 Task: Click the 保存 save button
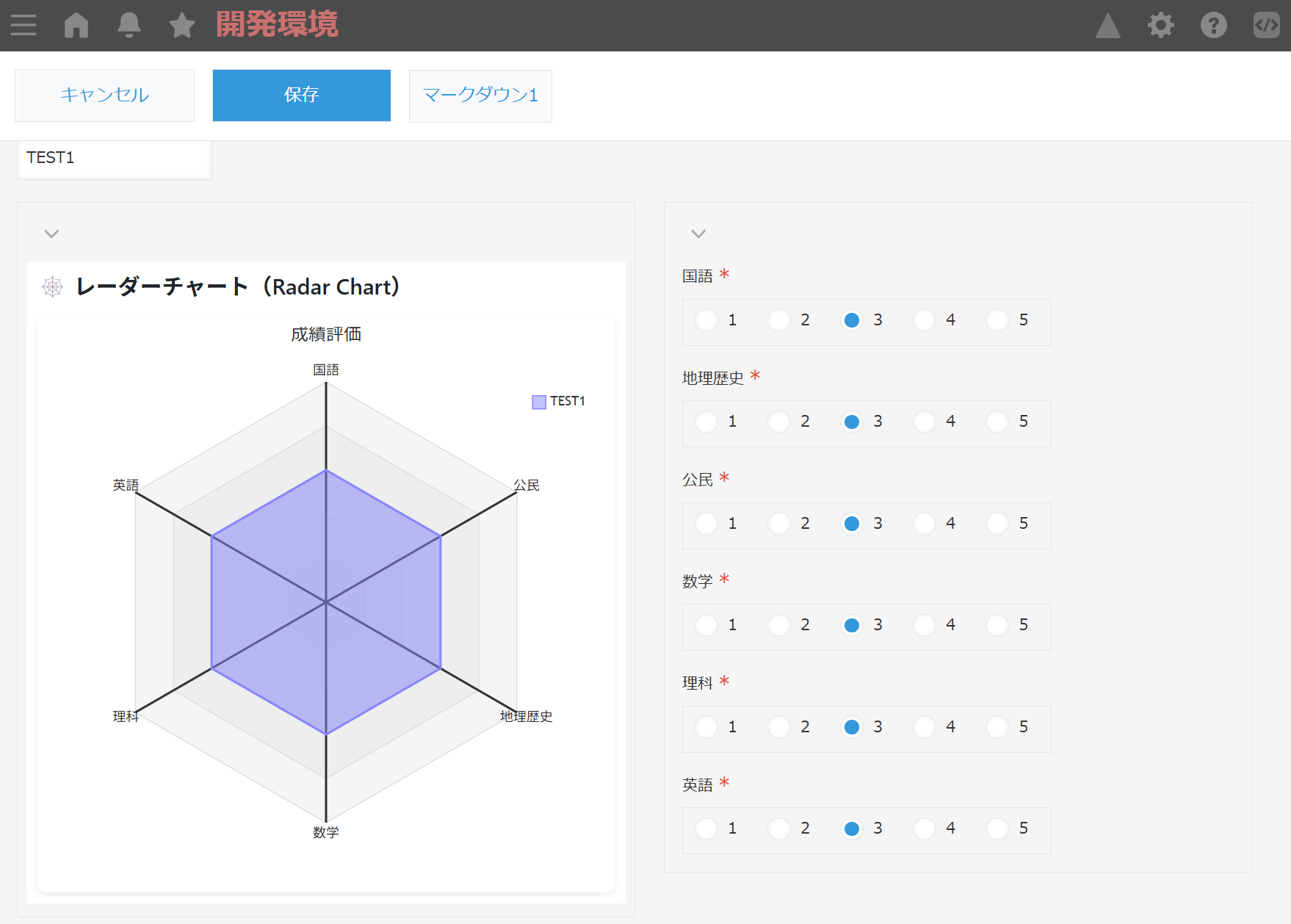tap(301, 95)
